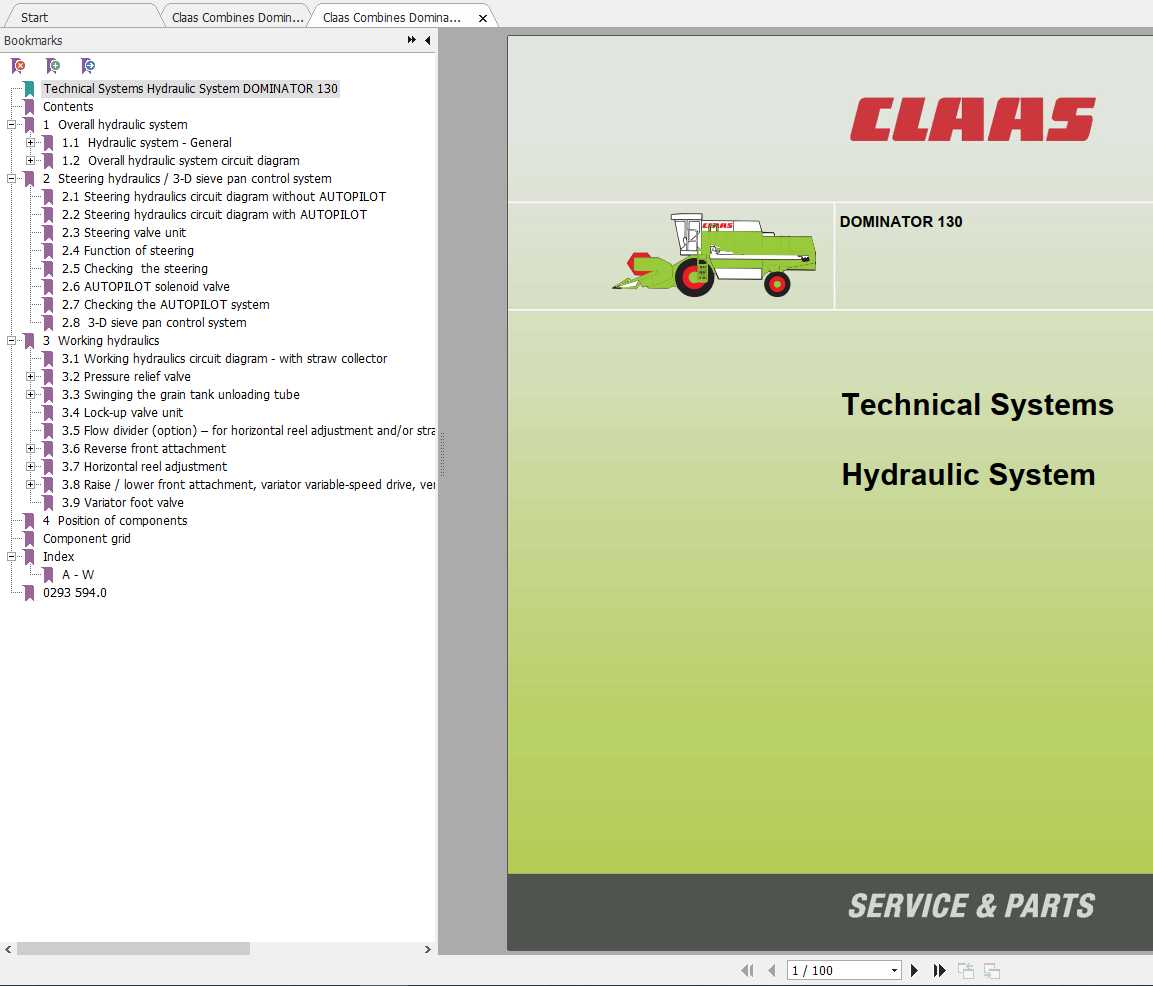The width and height of the screenshot is (1153, 986).
Task: Open the page number dropdown
Action: [895, 970]
